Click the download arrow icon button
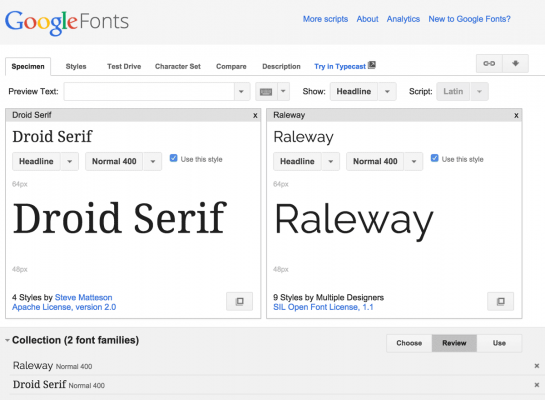Viewport: 545px width, 400px height. click(x=515, y=64)
